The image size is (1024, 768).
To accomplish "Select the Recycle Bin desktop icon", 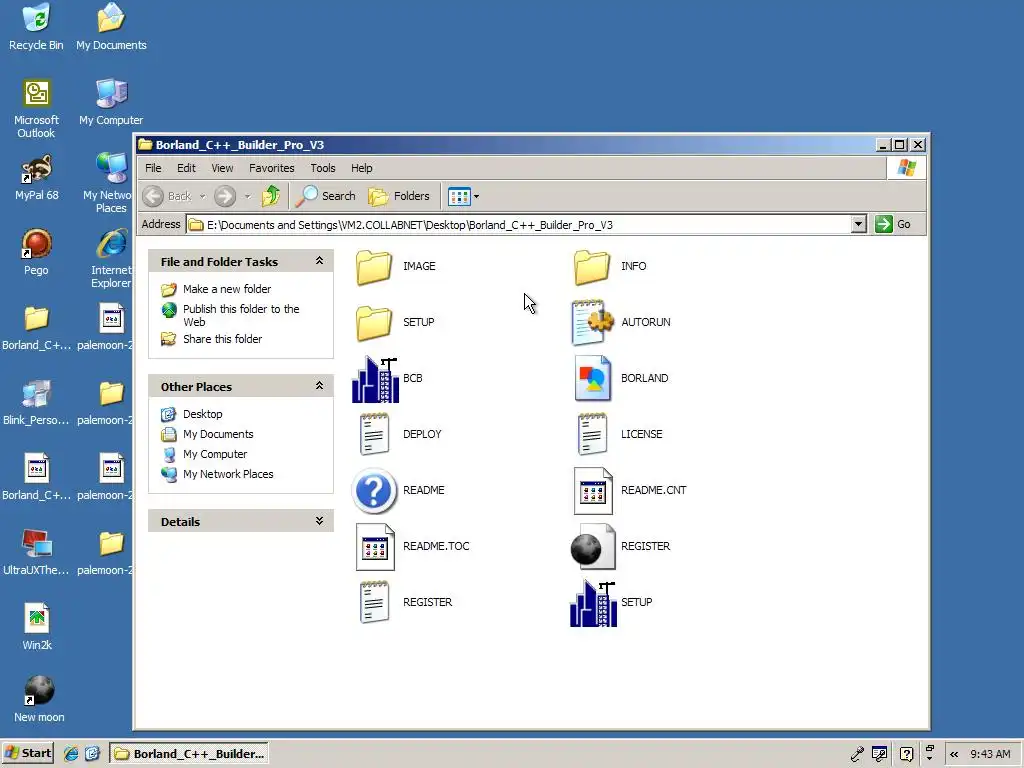I will [36, 27].
